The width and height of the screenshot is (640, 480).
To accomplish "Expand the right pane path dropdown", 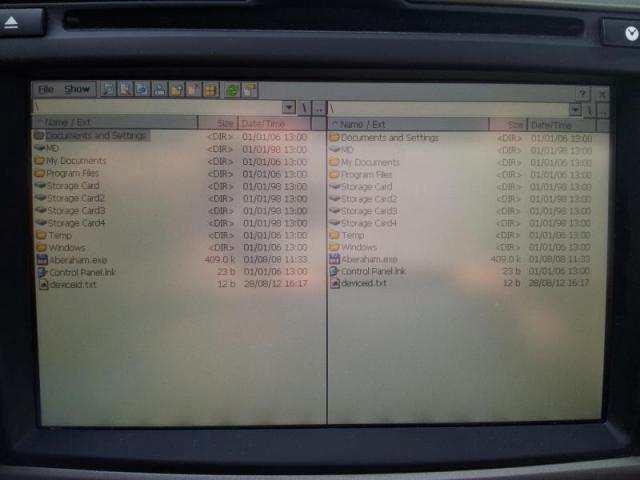I will pos(575,110).
